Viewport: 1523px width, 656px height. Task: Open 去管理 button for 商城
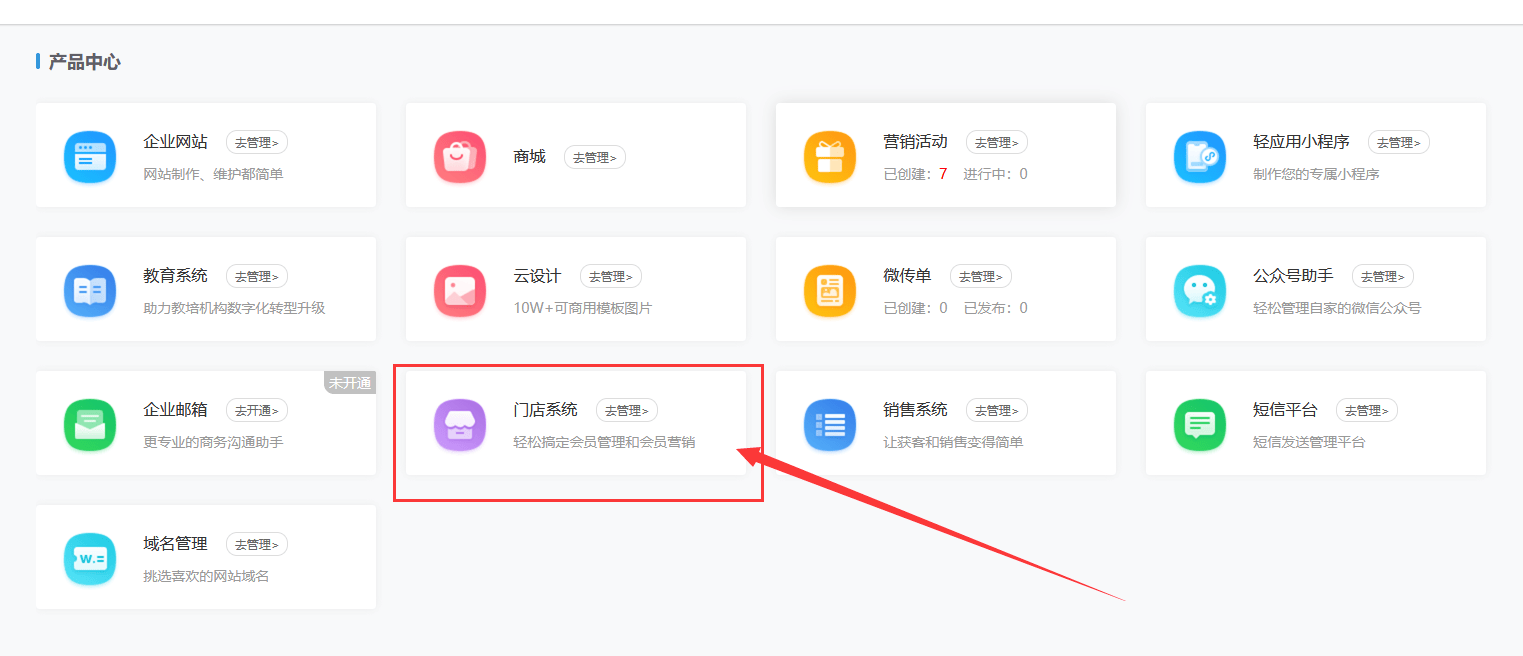pos(595,157)
